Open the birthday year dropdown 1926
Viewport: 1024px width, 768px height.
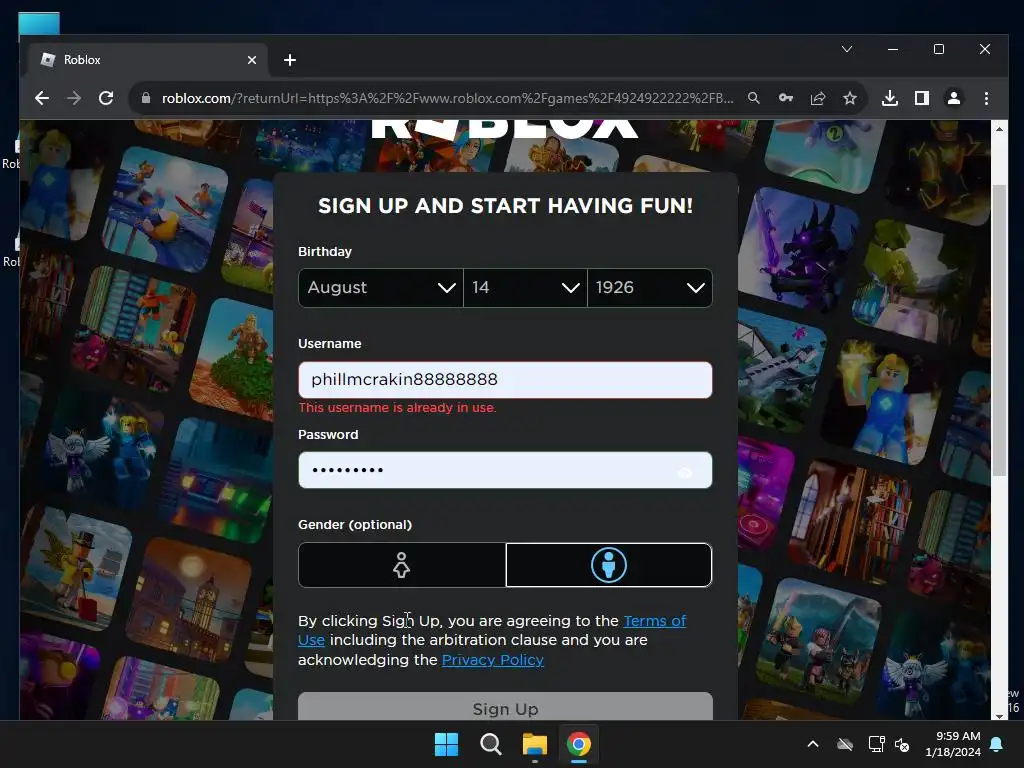pyautogui.click(x=650, y=287)
